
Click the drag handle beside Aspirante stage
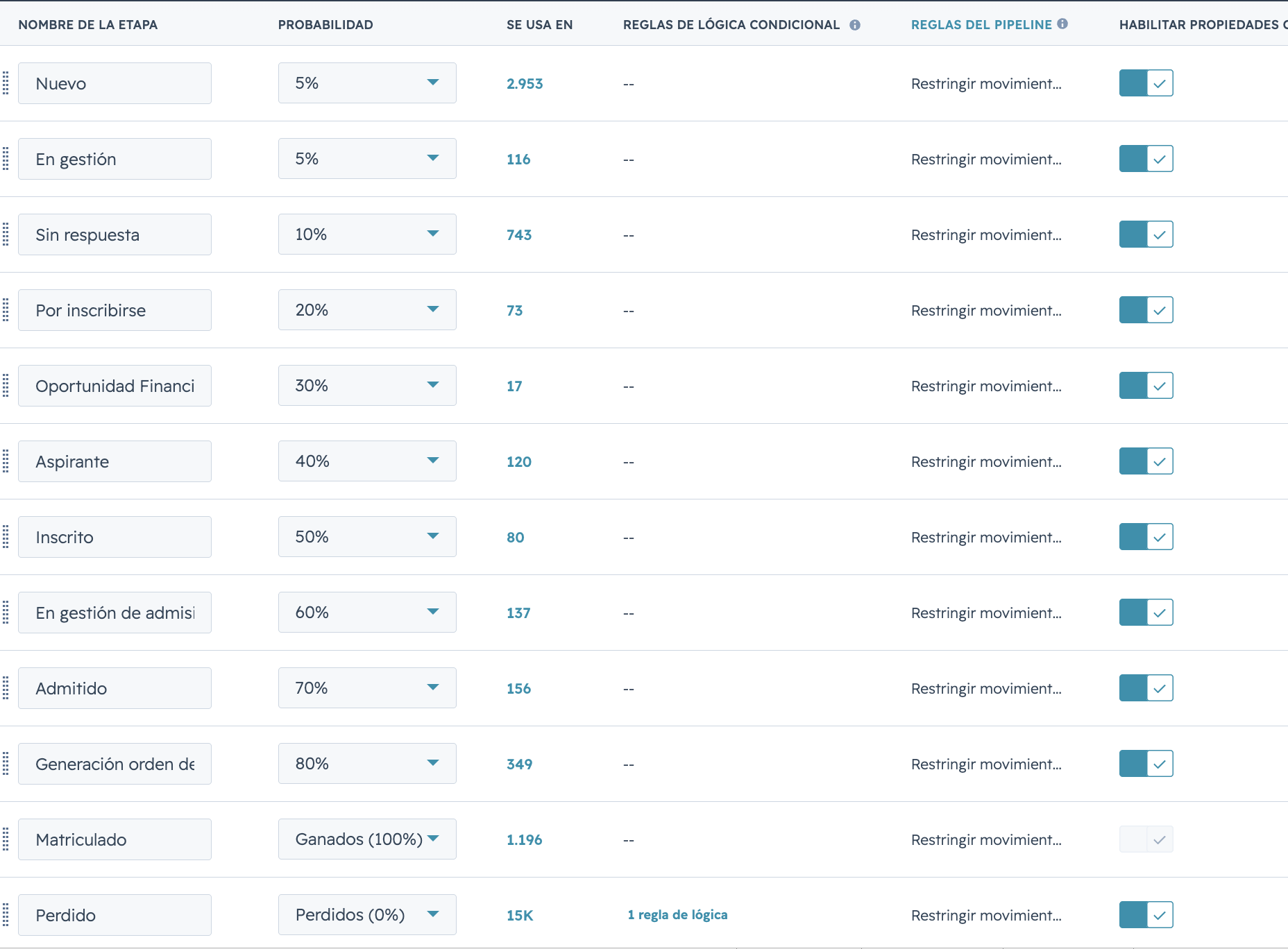point(6,461)
